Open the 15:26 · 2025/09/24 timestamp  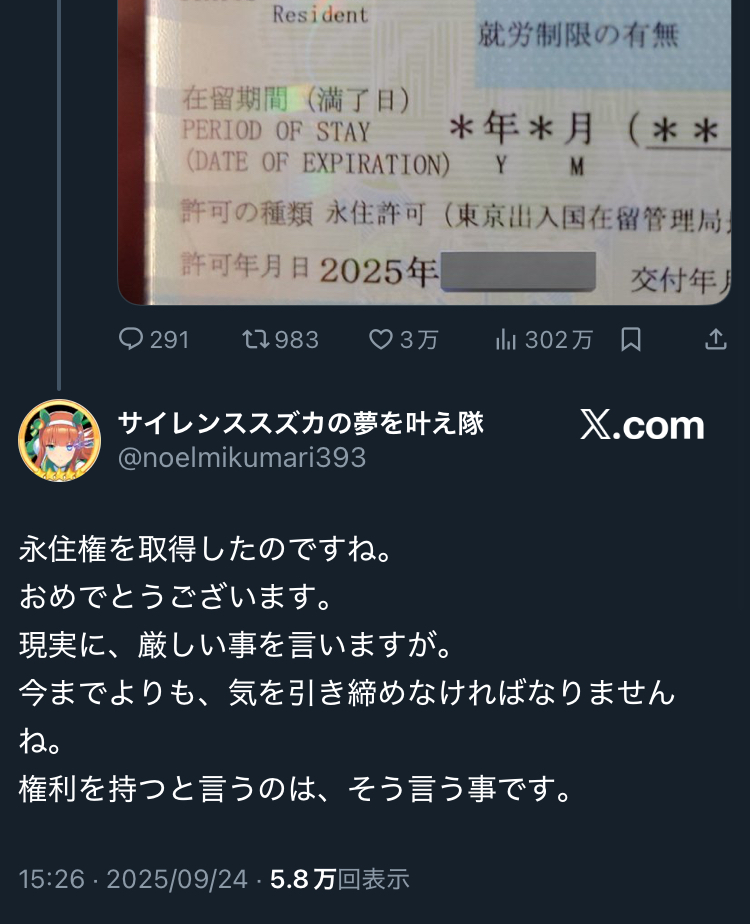133,879
